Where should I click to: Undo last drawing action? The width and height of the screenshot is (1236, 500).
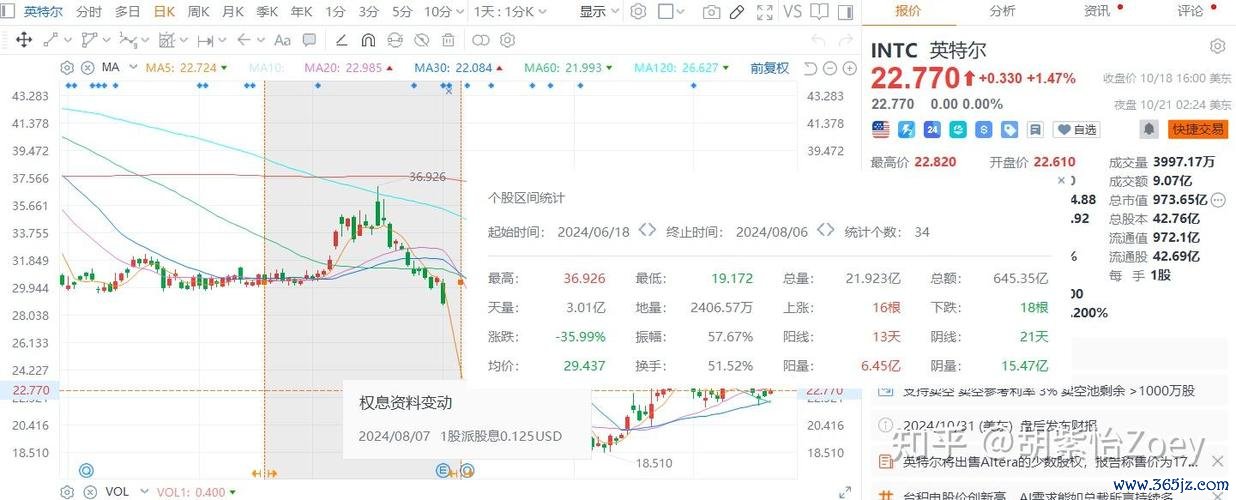tap(819, 40)
